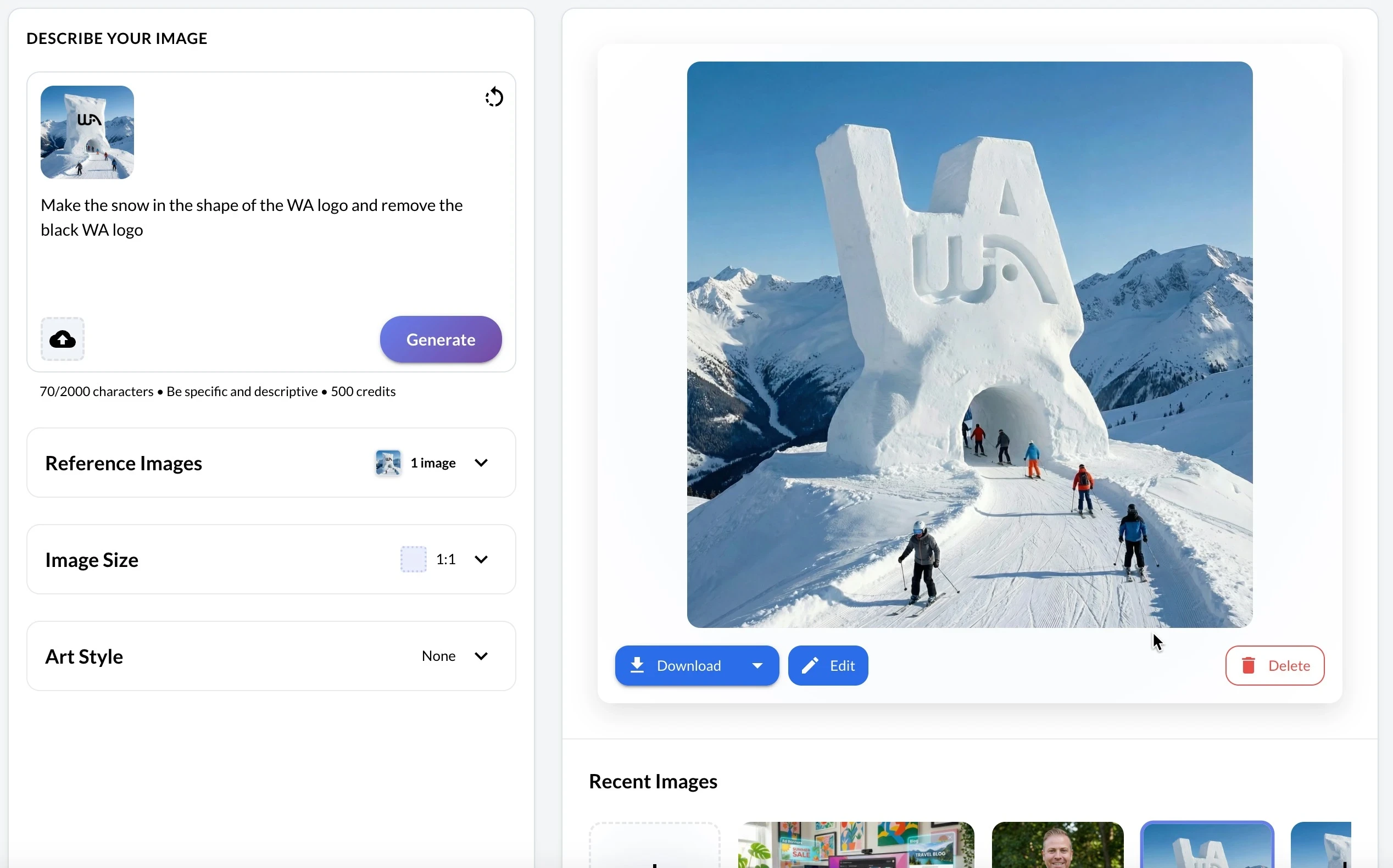The image size is (1393, 868).
Task: Click the pencil Edit button
Action: (828, 665)
